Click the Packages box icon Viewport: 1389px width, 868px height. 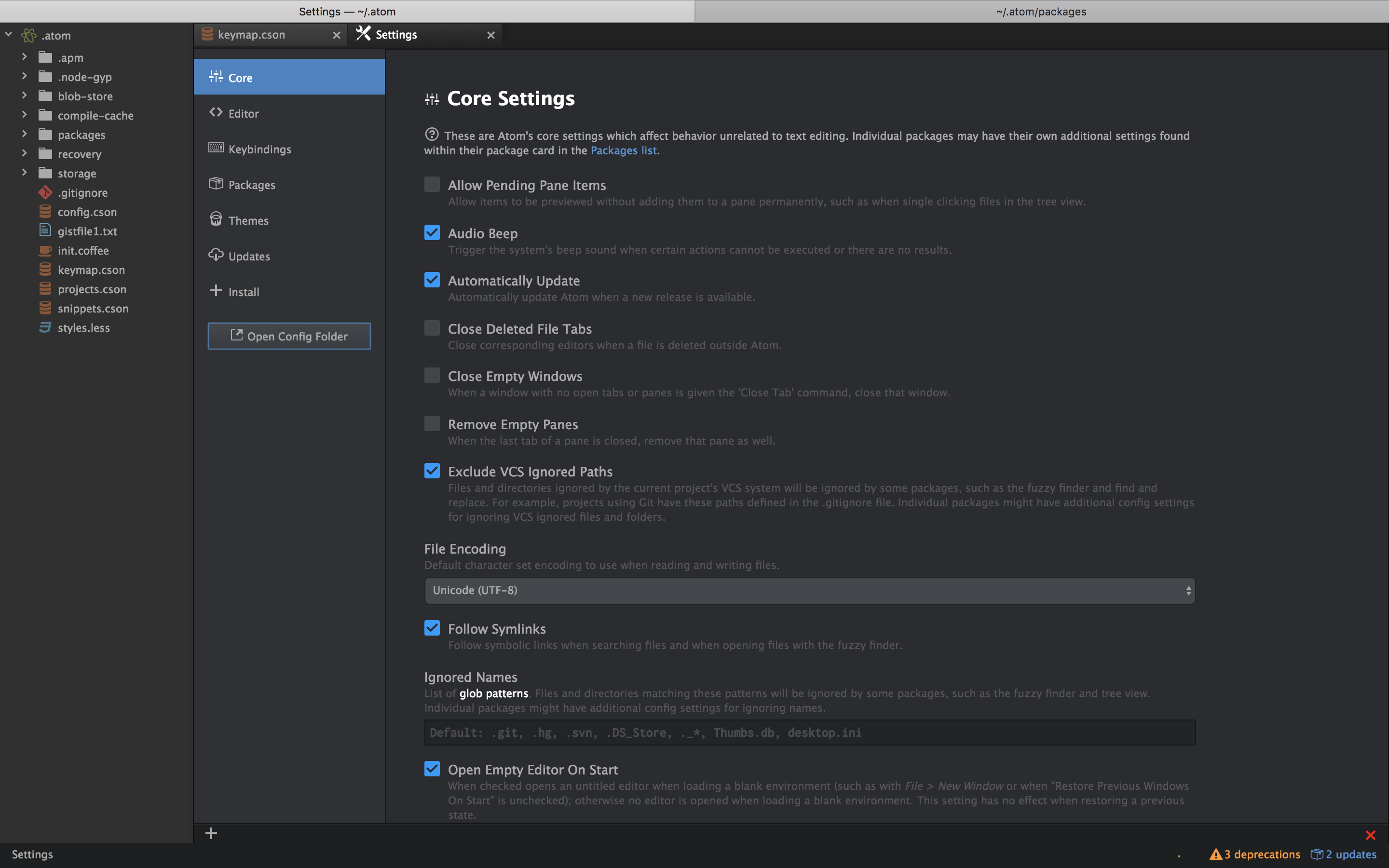[x=216, y=184]
